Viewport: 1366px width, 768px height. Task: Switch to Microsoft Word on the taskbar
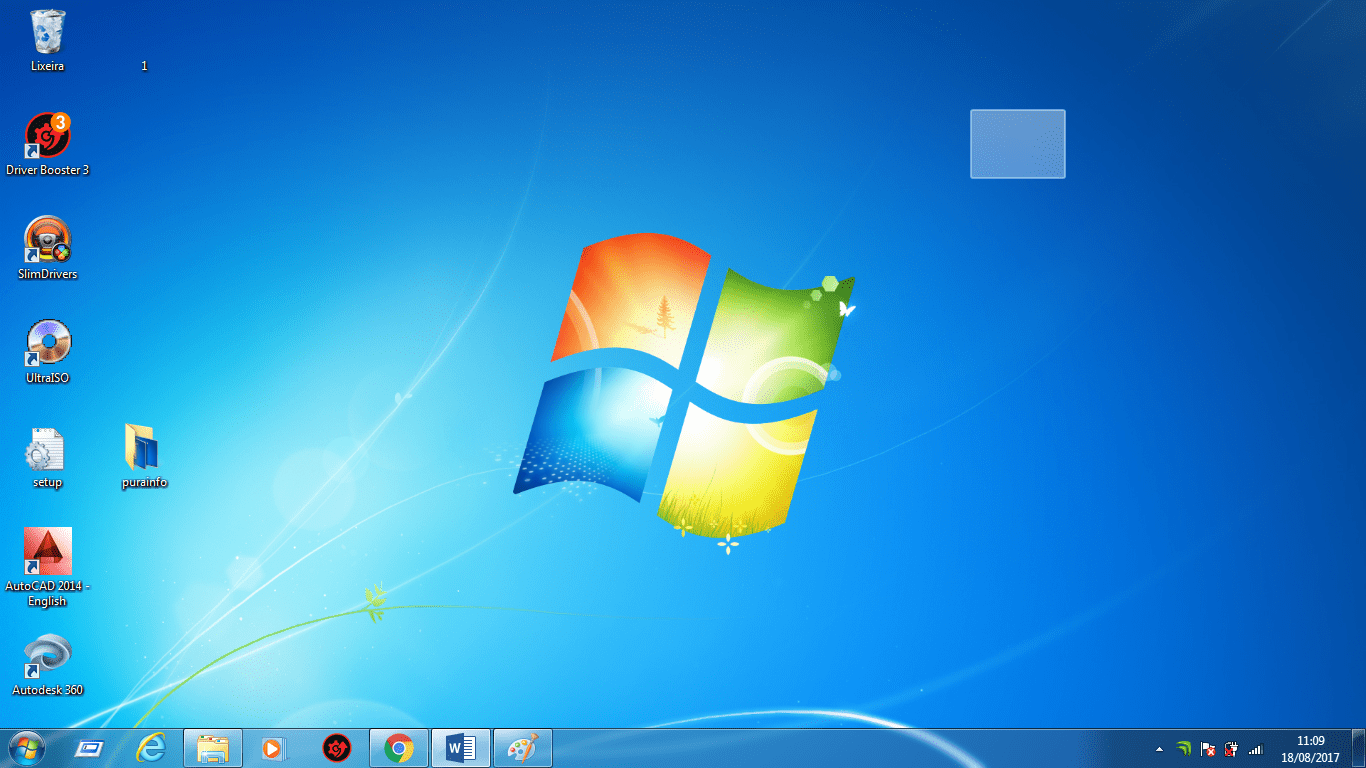pos(461,748)
